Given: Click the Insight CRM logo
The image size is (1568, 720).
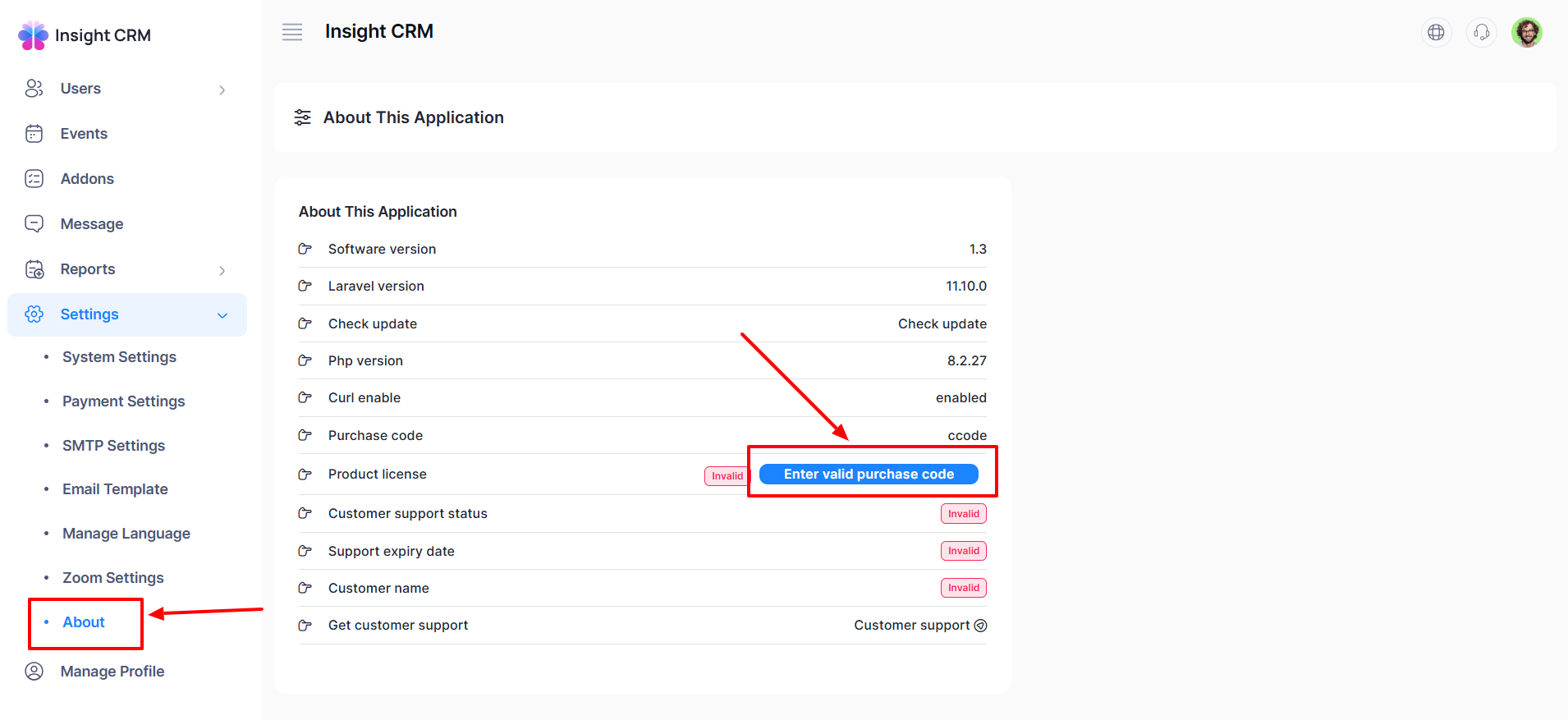Looking at the screenshot, I should (34, 35).
